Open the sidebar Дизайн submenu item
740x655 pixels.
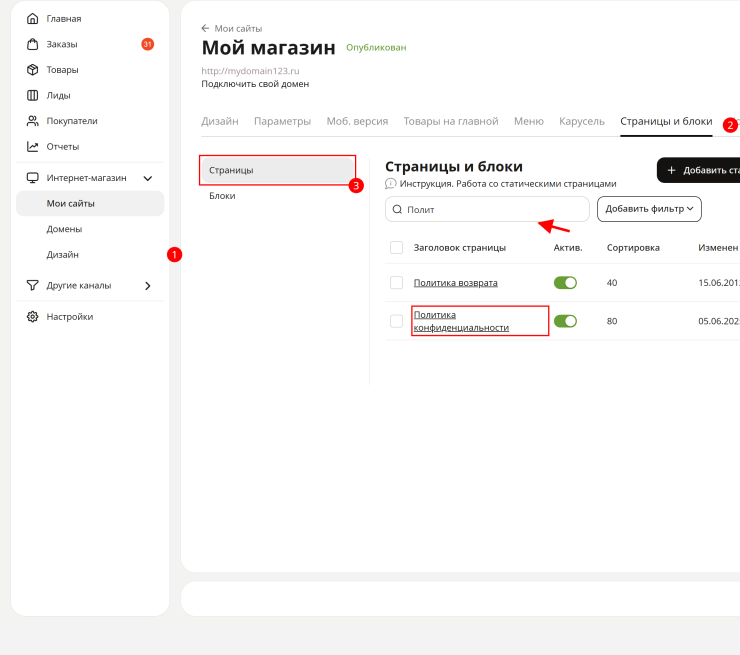(62, 254)
